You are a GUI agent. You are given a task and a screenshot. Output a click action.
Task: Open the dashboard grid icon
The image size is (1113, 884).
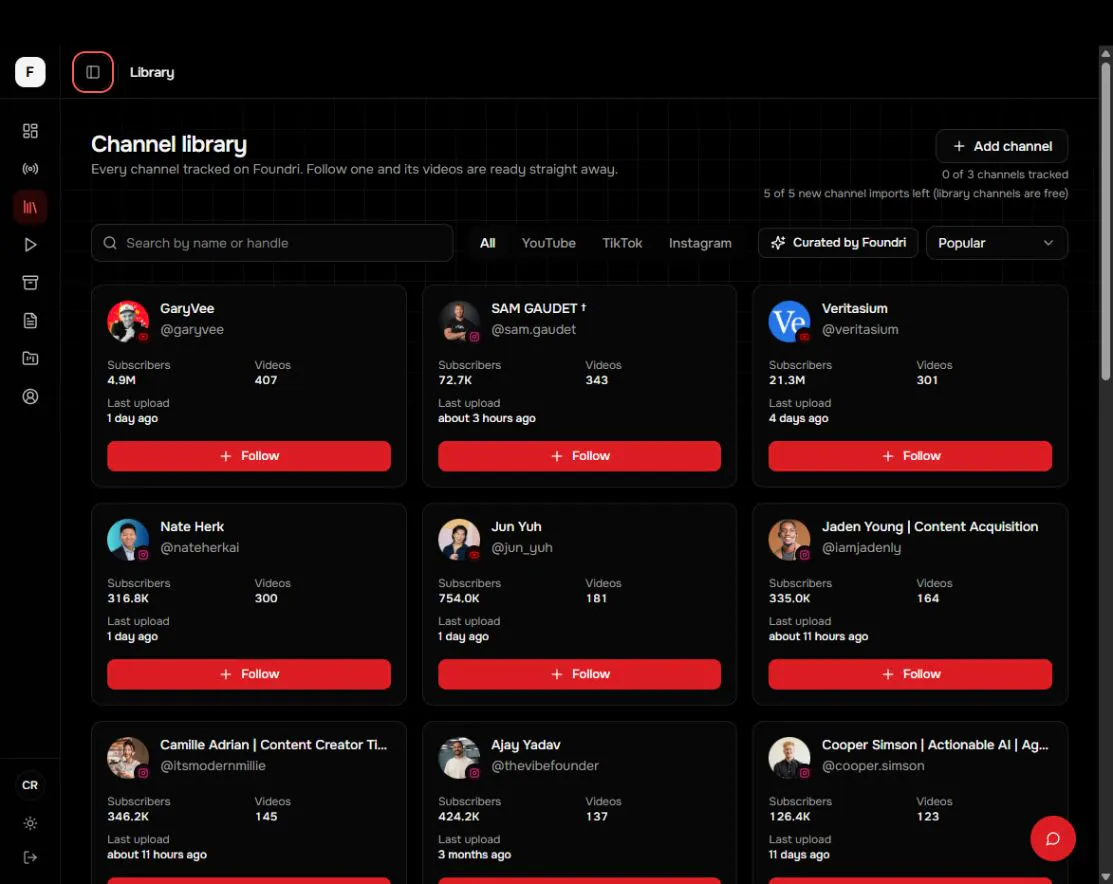pos(30,131)
